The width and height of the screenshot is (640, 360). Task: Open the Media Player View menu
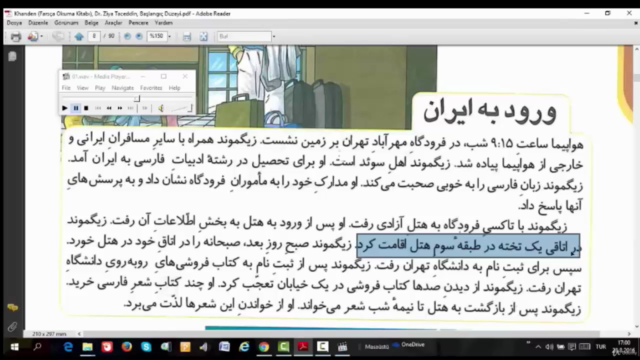(x=82, y=88)
